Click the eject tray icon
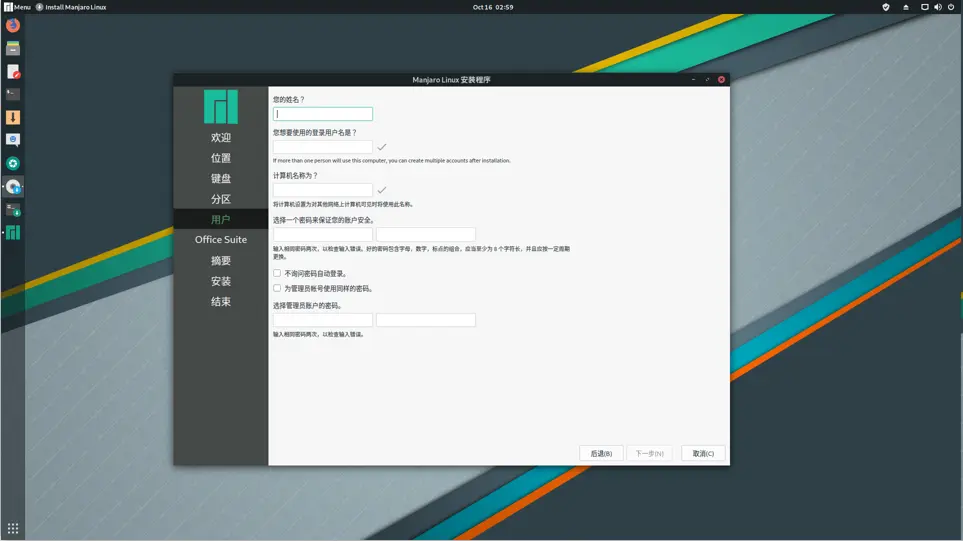Screen dimensions: 963x541 [906, 7]
